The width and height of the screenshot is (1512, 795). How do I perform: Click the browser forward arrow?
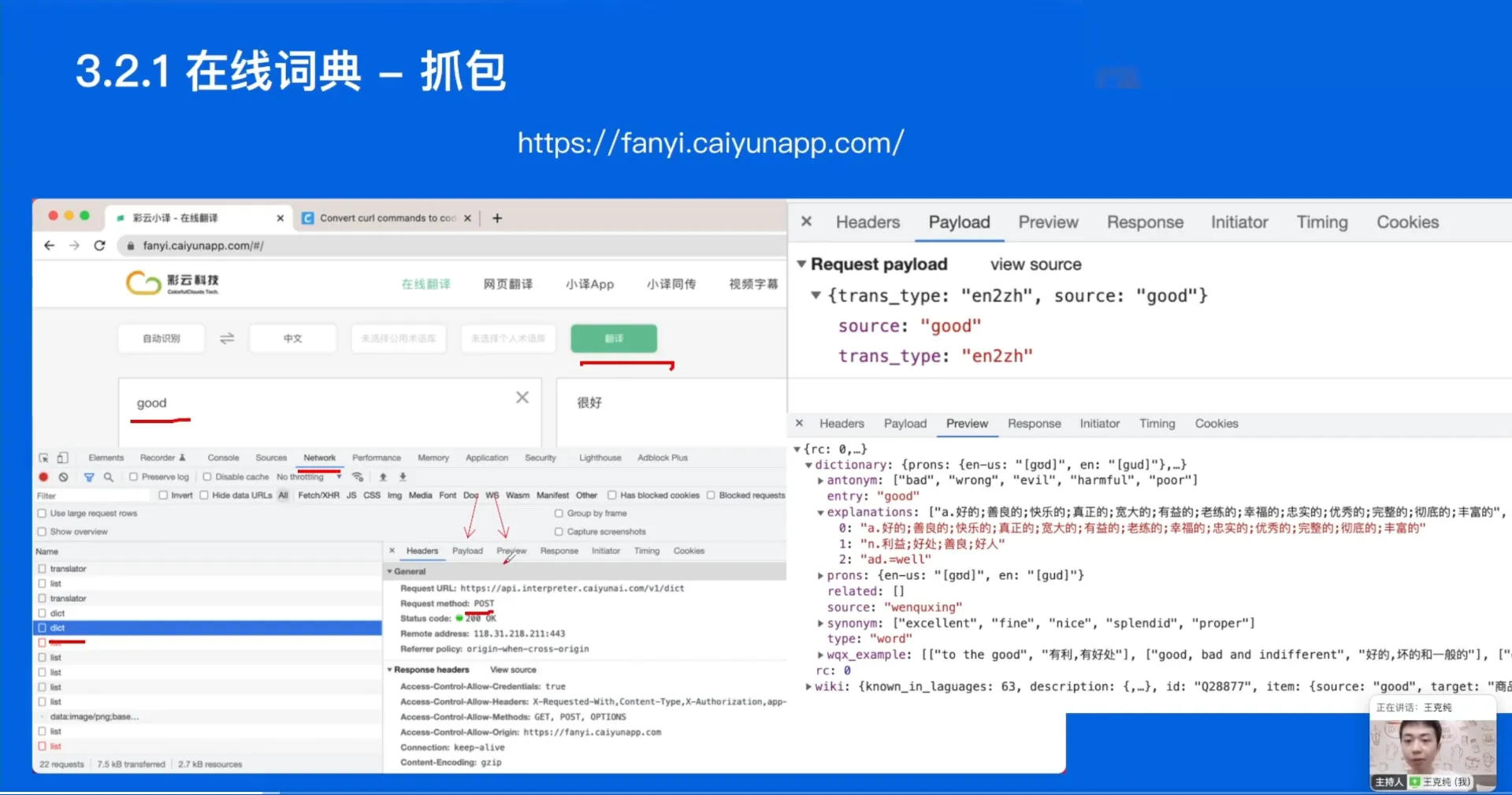pyautogui.click(x=74, y=246)
